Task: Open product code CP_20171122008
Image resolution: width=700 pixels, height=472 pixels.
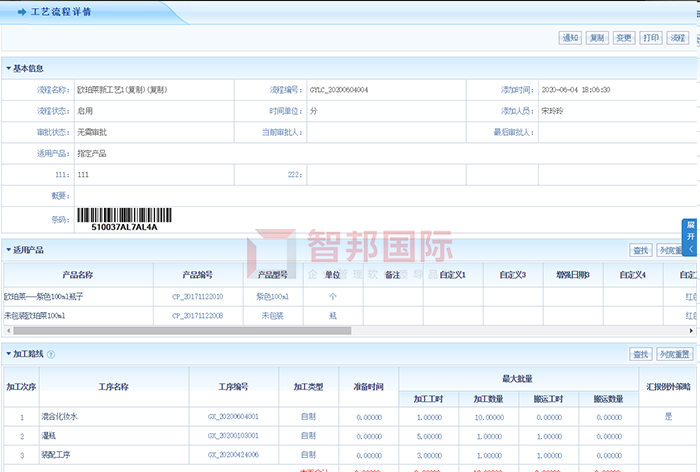Action: tap(197, 316)
